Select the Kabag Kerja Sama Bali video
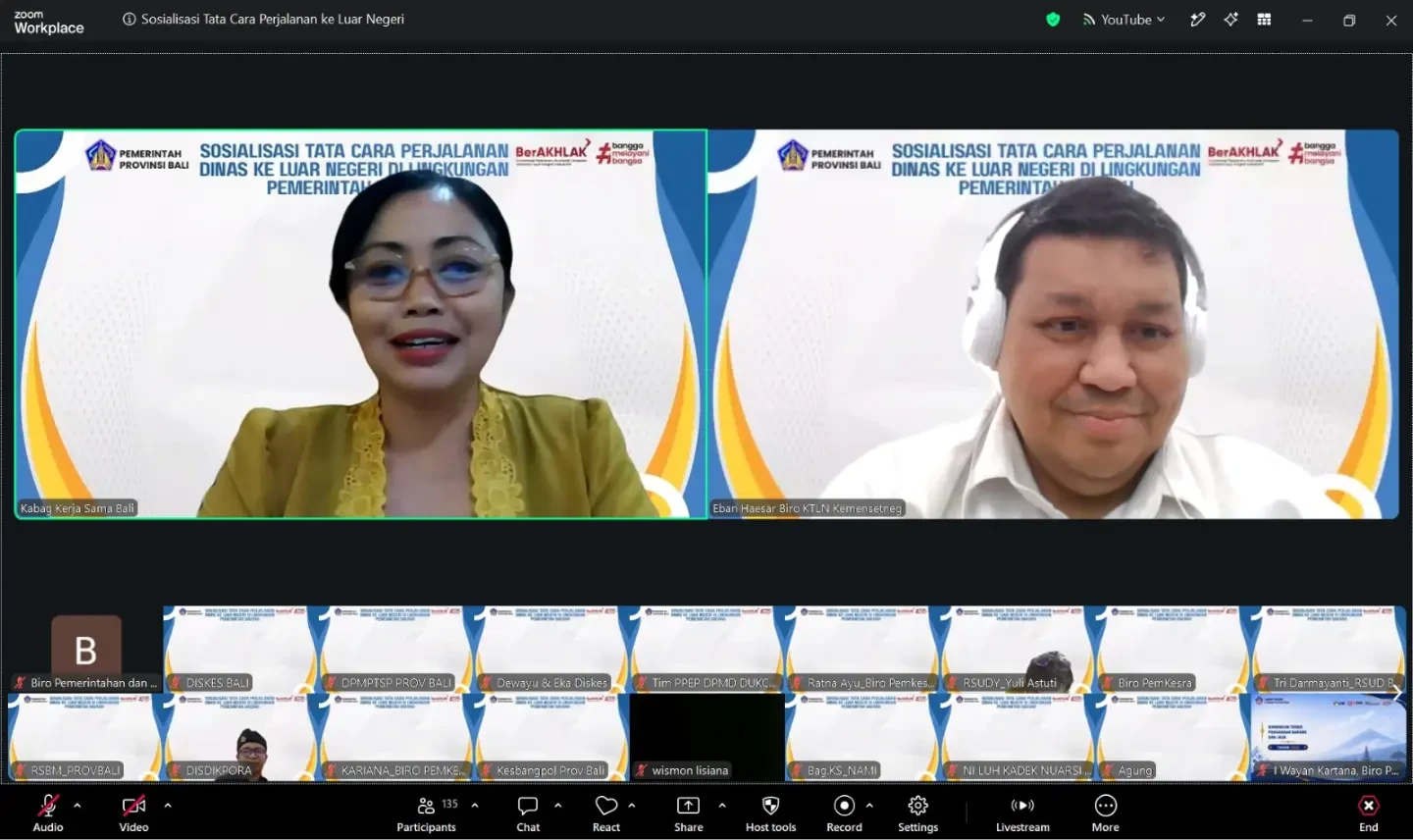 [x=361, y=324]
